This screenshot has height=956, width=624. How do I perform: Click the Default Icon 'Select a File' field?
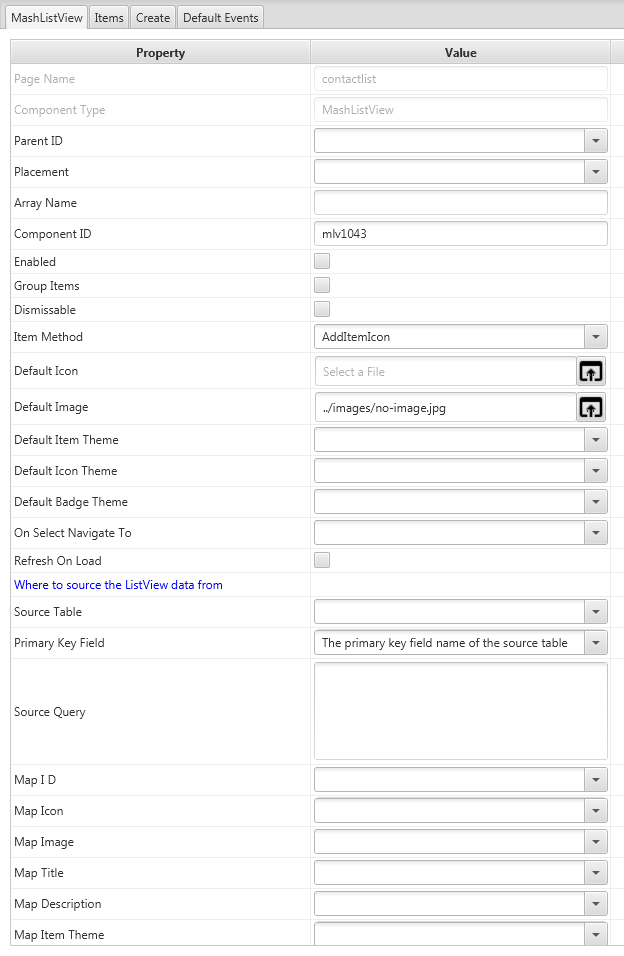(x=445, y=372)
